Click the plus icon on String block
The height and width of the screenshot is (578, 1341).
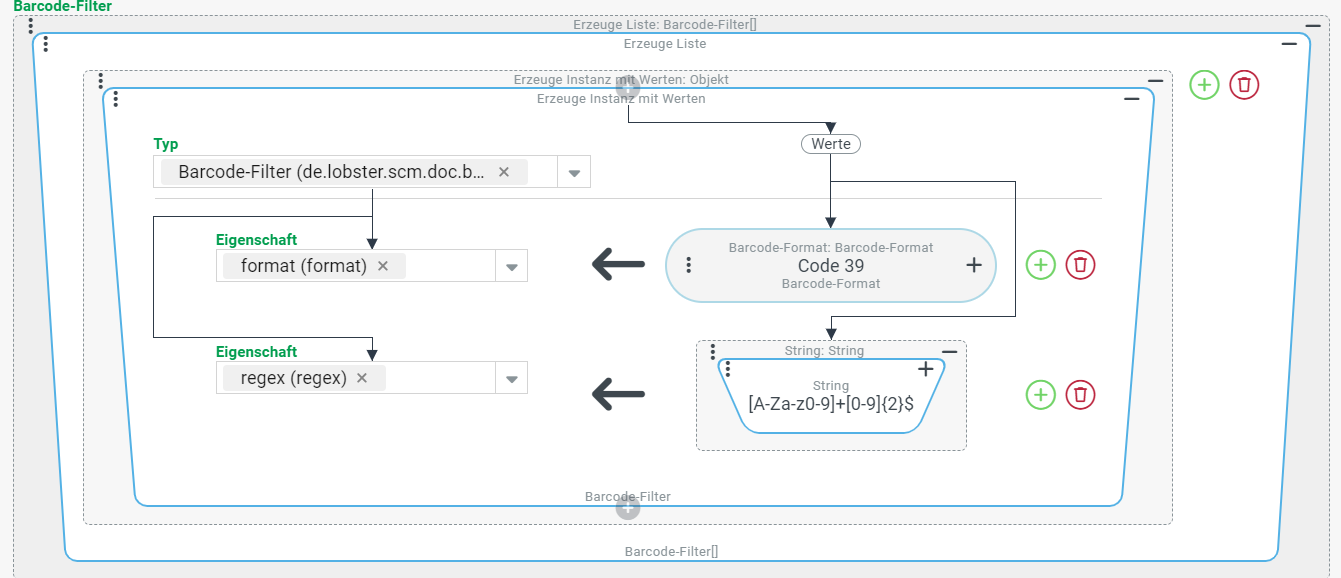tap(926, 369)
